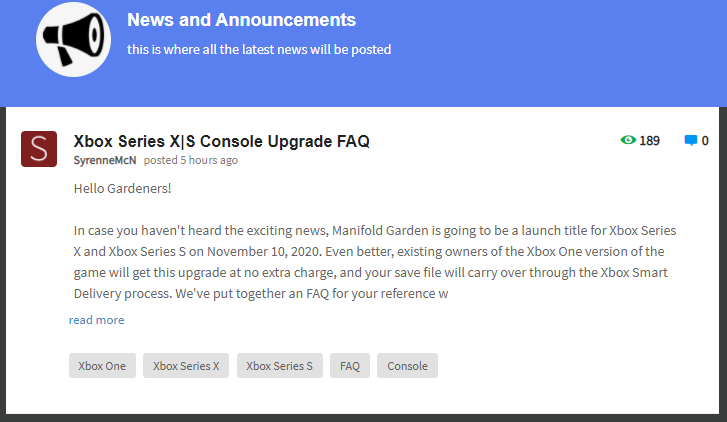Click the green eye views icon
727x422 pixels.
pos(628,141)
